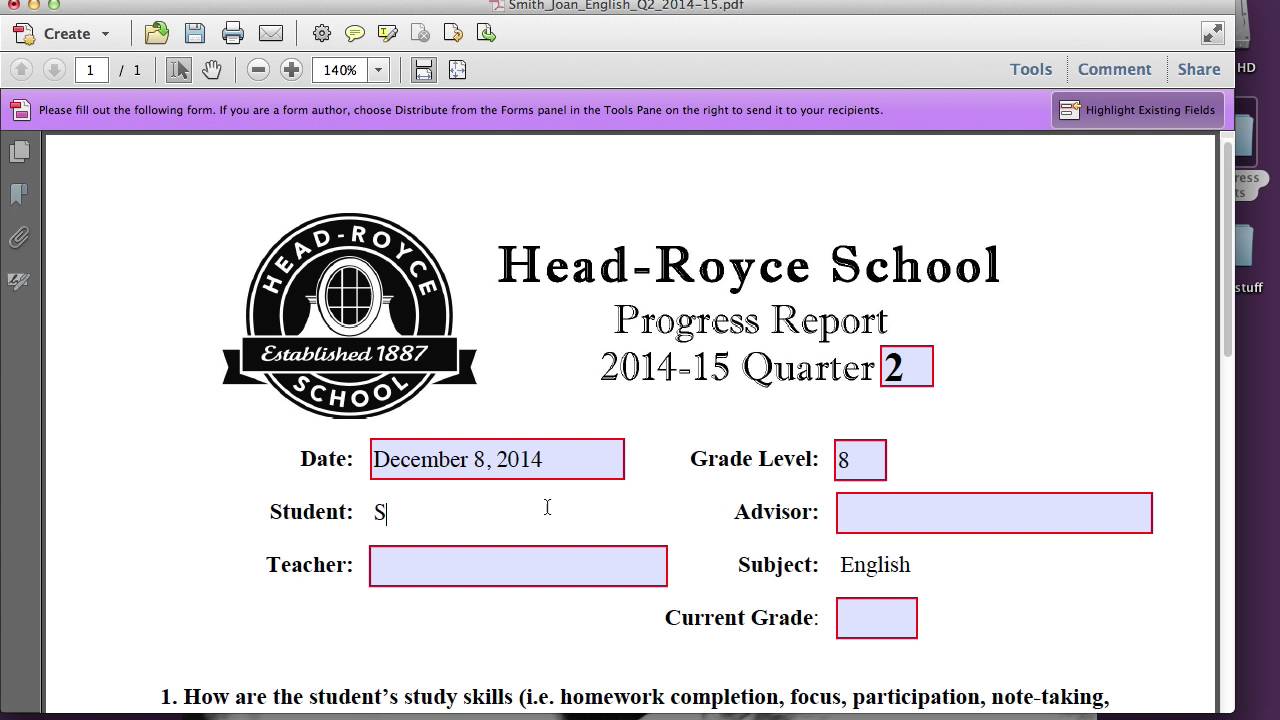Open the Tools pane
Viewport: 1280px width, 720px height.
[x=1031, y=70]
